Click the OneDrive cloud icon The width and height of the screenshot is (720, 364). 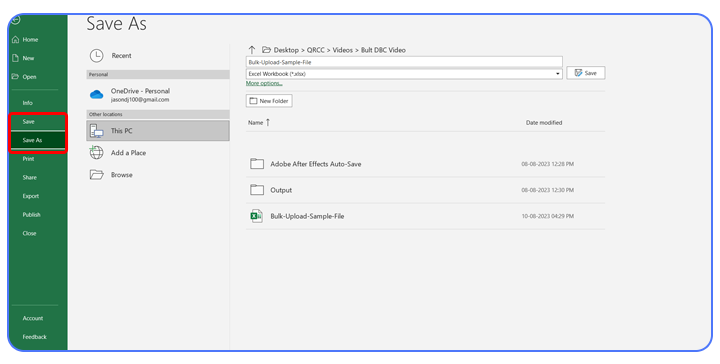click(x=96, y=95)
